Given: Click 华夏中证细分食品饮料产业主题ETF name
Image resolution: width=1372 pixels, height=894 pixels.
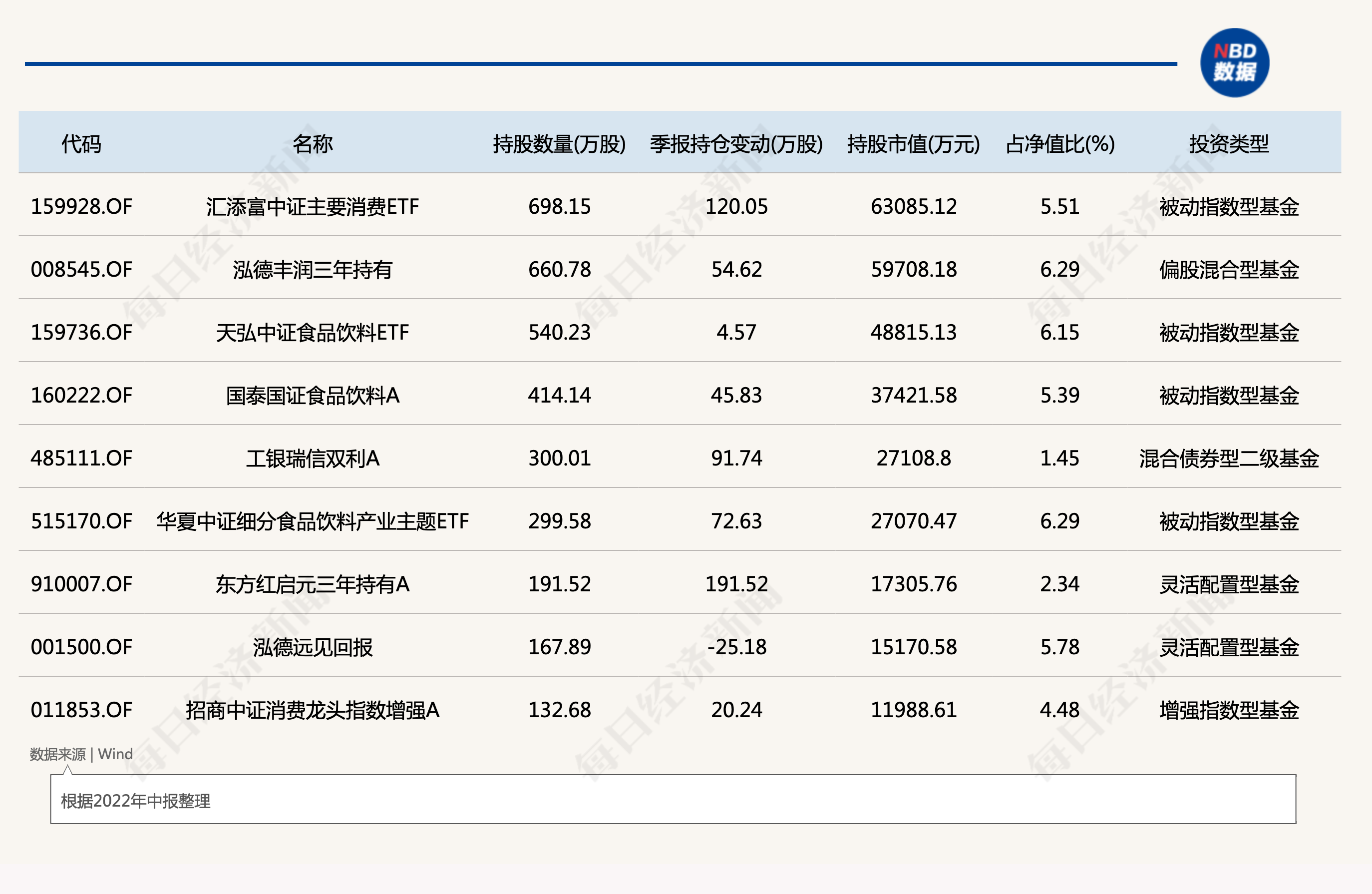Looking at the screenshot, I should (313, 521).
